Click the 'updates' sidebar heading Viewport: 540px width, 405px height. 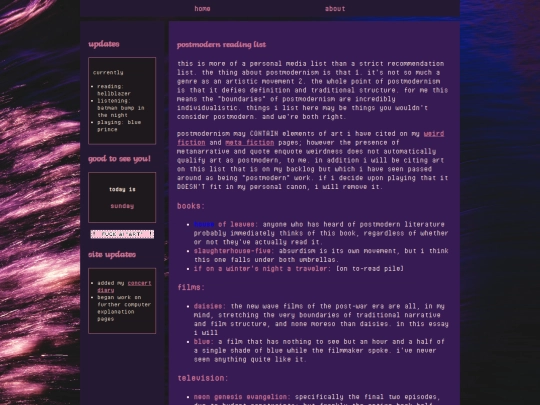pyautogui.click(x=104, y=44)
